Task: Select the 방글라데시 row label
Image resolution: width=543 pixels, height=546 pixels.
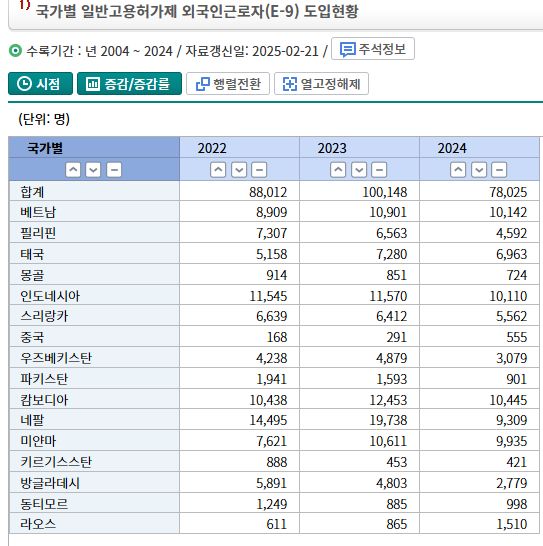Action: click(x=50, y=483)
